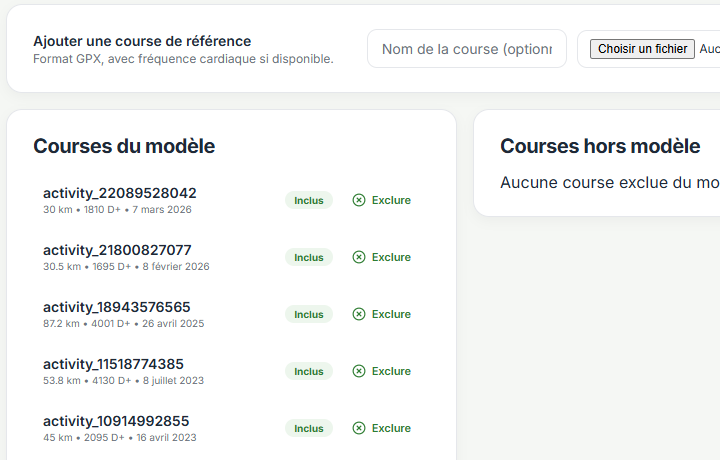The width and height of the screenshot is (720, 460).
Task: Exclude activity_10914992855 via its Exclure label
Action: 391,428
